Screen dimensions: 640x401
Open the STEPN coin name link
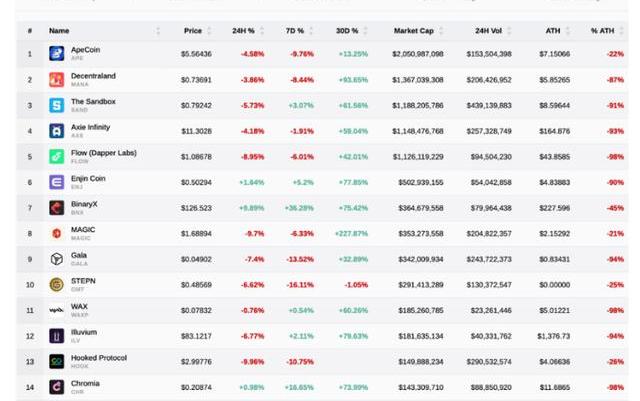(83, 281)
